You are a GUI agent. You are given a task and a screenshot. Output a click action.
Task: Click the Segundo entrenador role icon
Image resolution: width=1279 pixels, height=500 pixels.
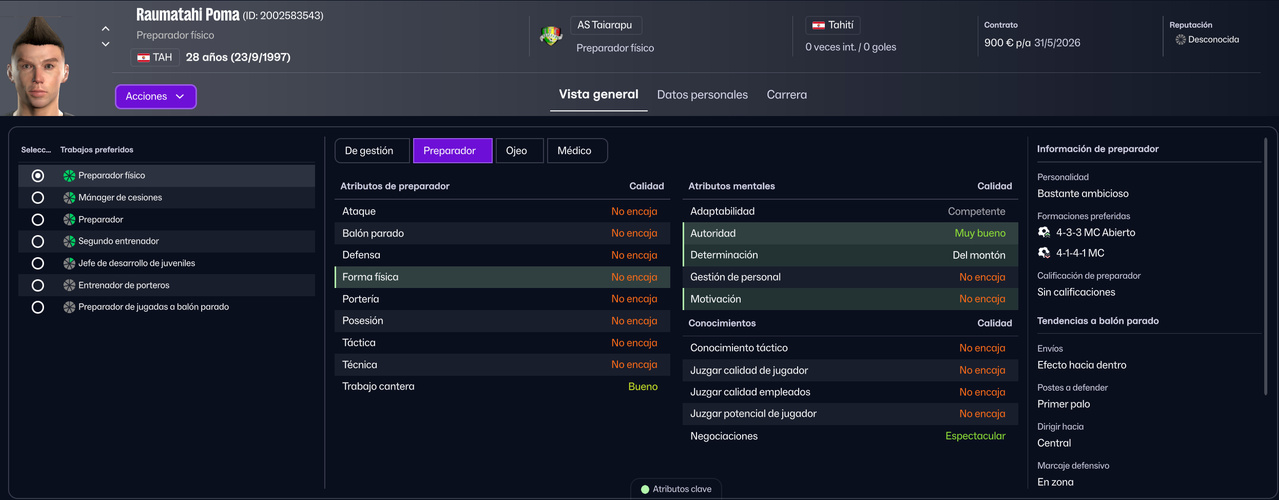coord(69,241)
